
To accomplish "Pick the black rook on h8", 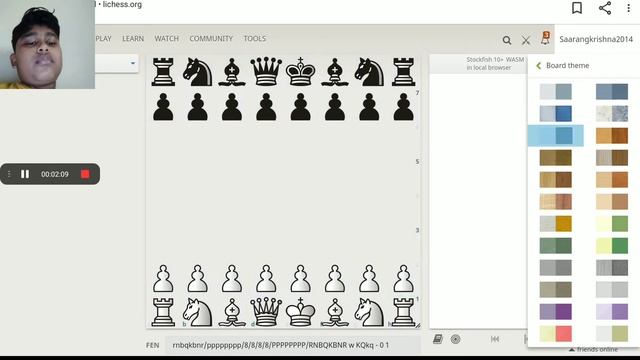I will point(403,71).
